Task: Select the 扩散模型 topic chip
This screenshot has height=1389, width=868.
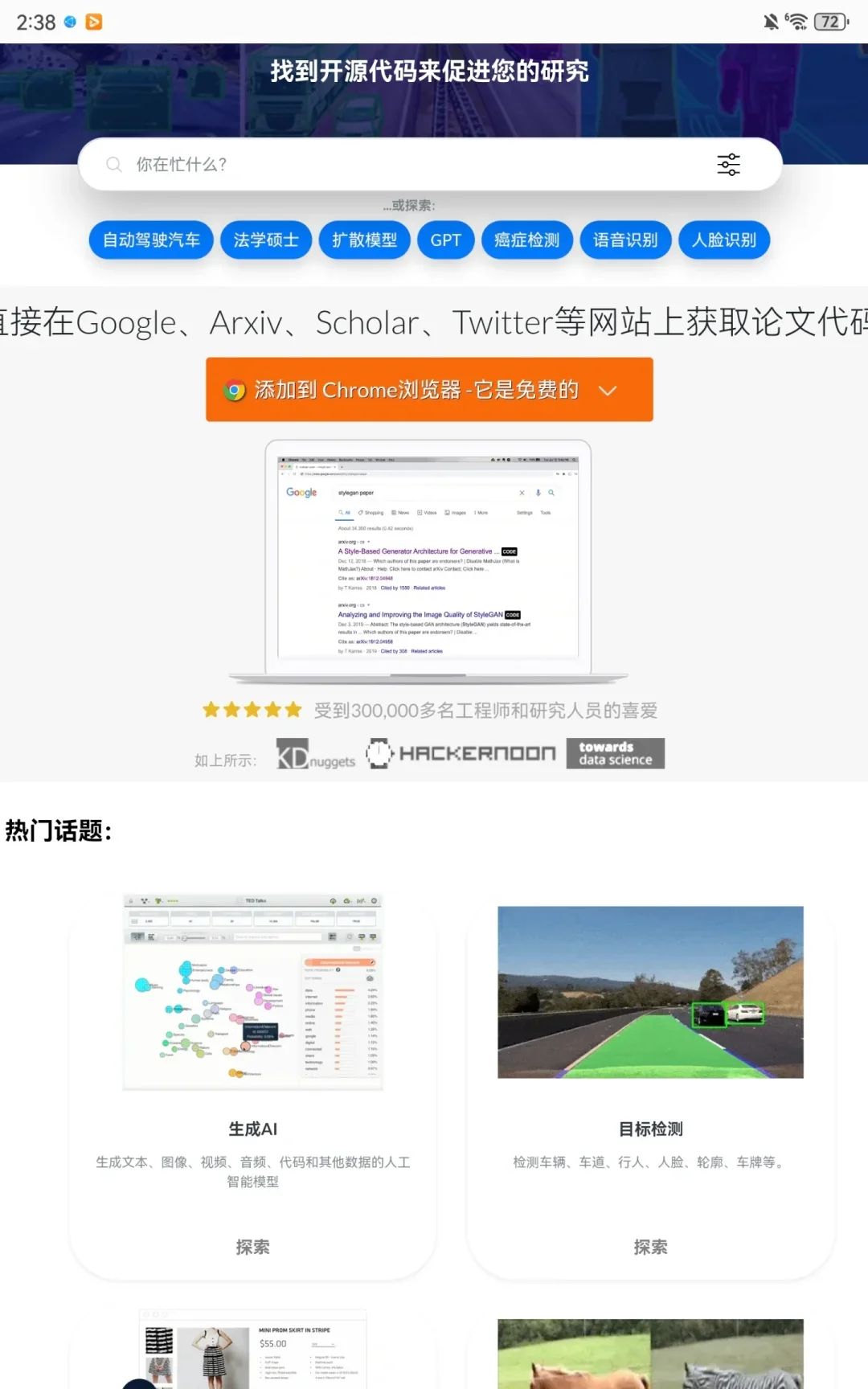Action: click(x=365, y=240)
